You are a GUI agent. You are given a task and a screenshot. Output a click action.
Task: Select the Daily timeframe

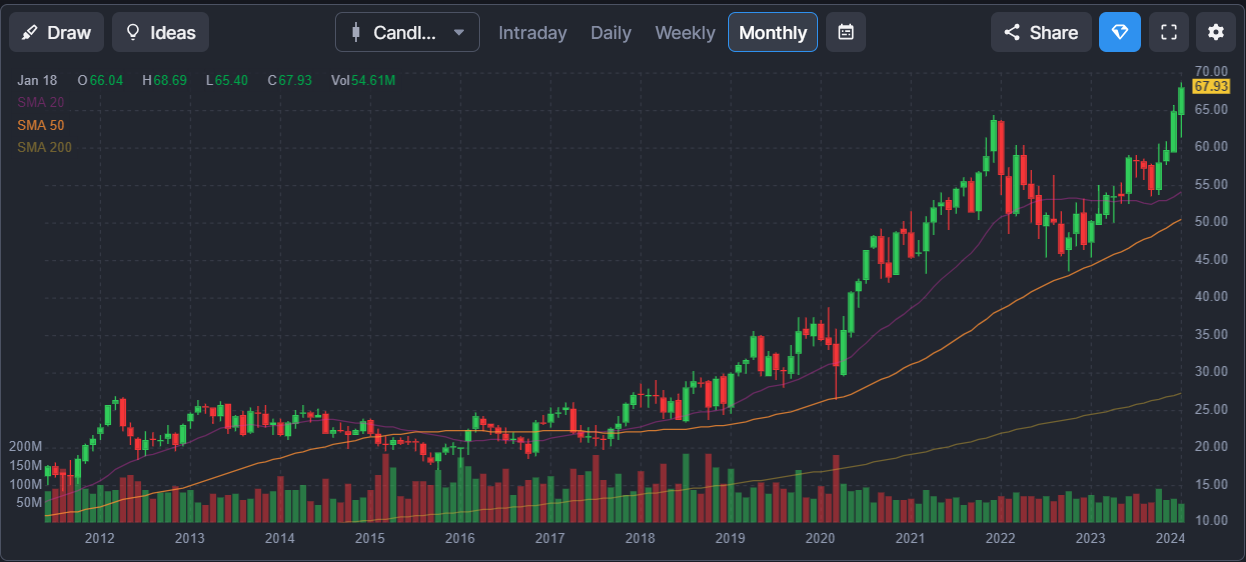click(x=610, y=32)
